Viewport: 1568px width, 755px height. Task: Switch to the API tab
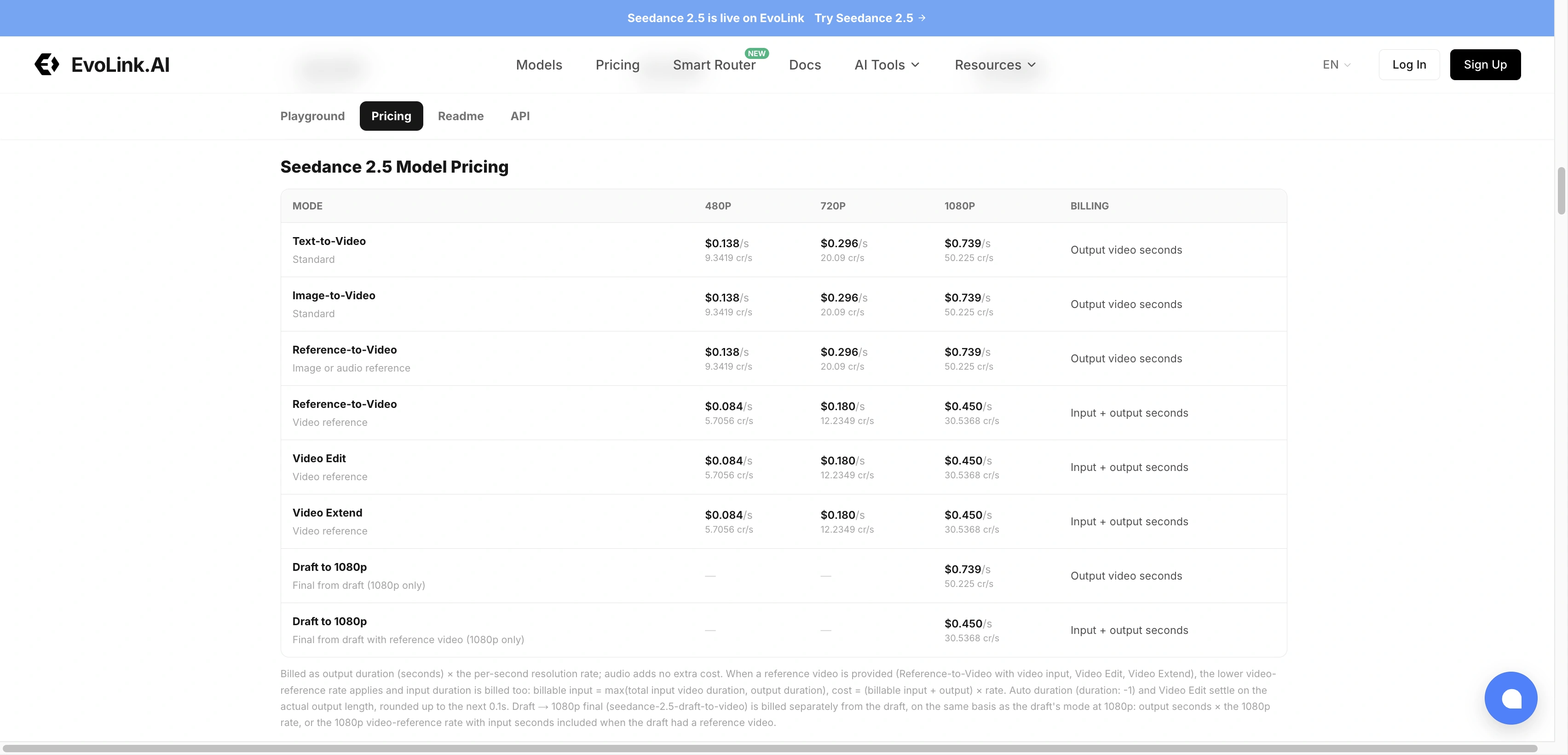(x=520, y=116)
